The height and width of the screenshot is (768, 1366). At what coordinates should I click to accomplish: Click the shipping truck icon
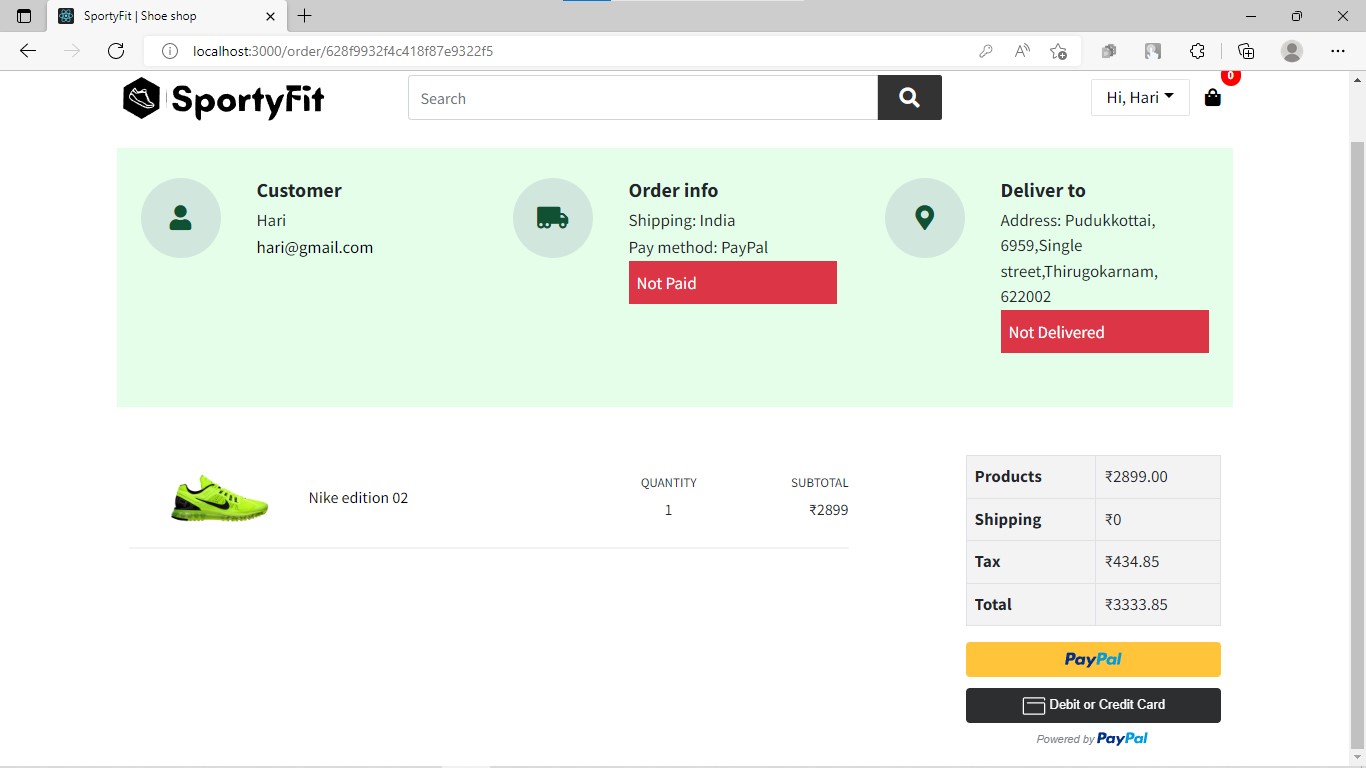click(553, 217)
